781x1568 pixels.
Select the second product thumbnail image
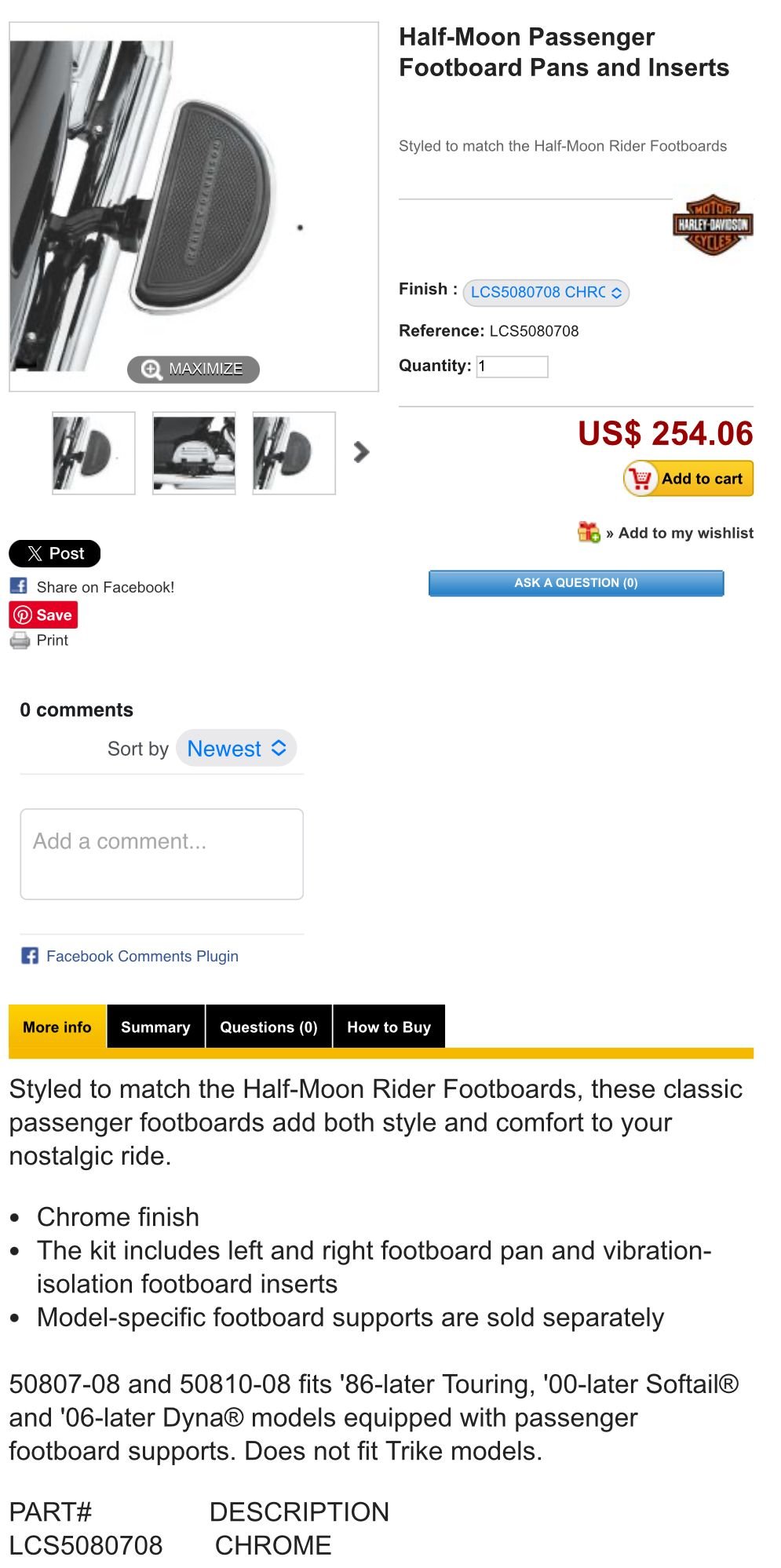[194, 453]
